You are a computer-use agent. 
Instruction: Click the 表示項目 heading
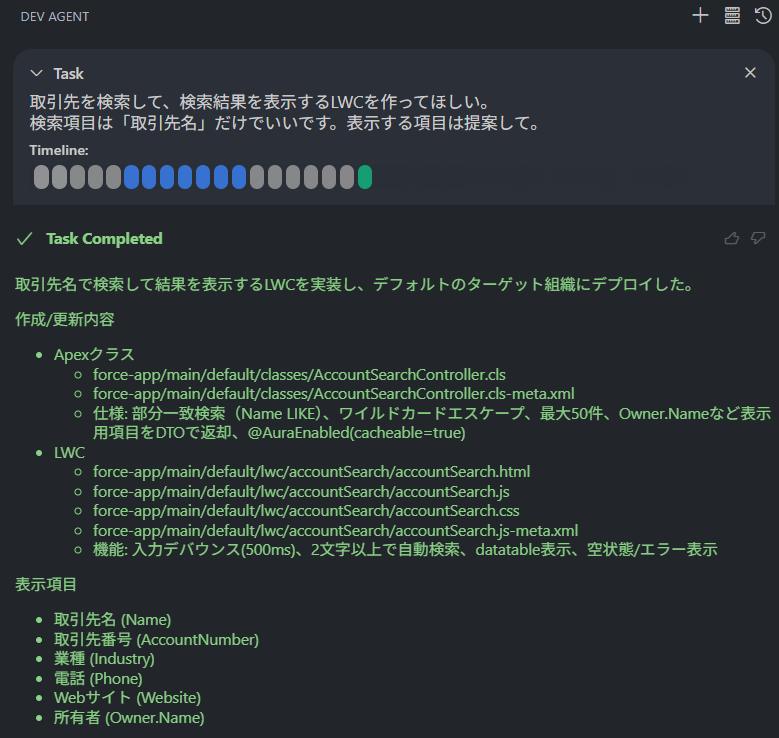[x=46, y=584]
